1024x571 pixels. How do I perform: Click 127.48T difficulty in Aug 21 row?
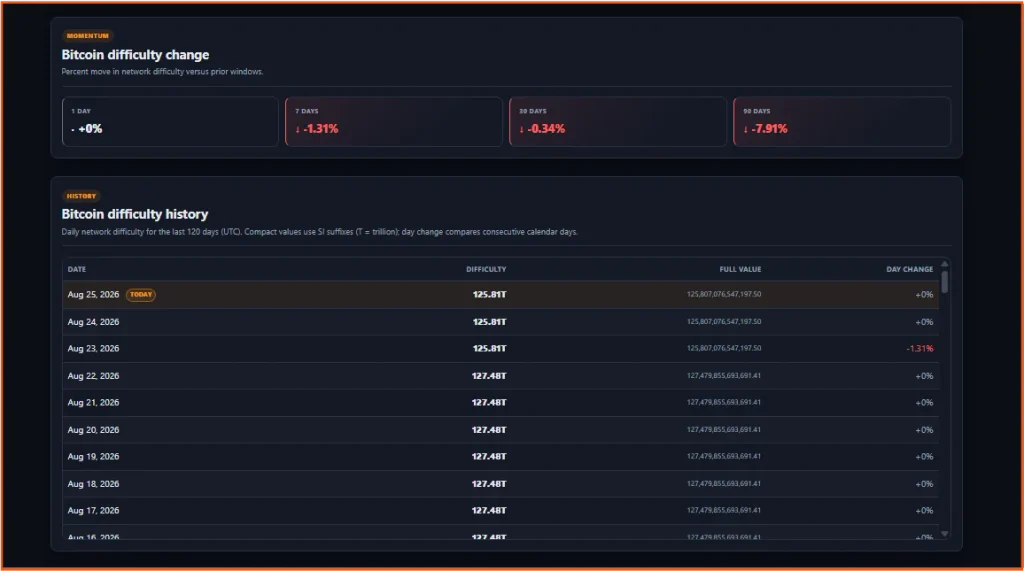(x=488, y=403)
